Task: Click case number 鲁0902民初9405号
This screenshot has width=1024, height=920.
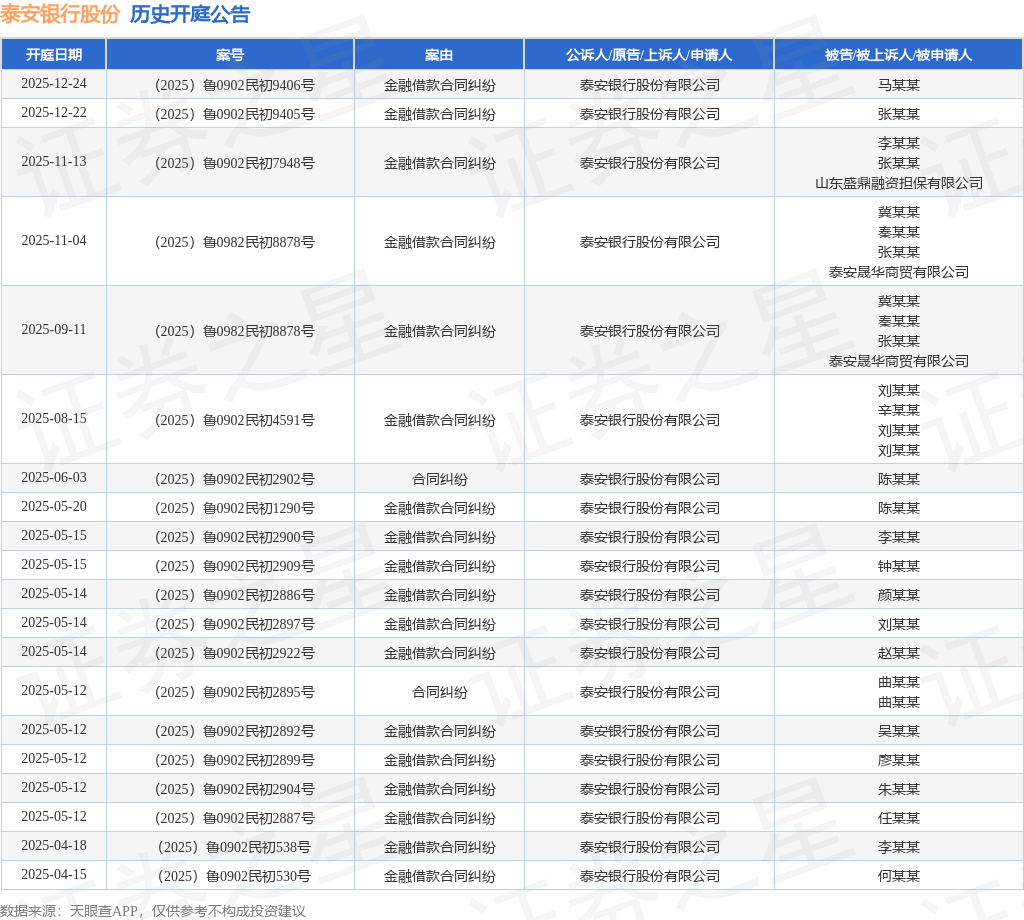Action: (234, 114)
